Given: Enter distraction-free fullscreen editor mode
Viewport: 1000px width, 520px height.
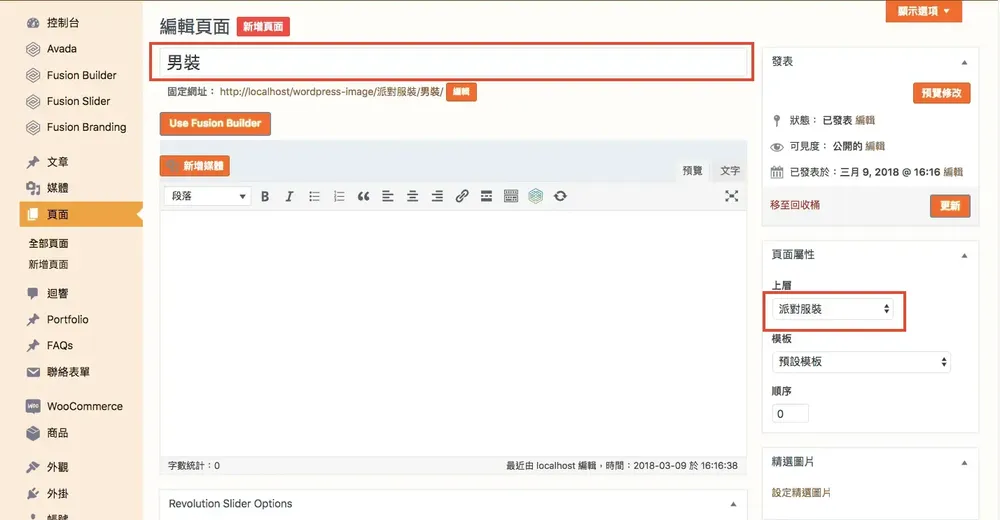Looking at the screenshot, I should (732, 196).
